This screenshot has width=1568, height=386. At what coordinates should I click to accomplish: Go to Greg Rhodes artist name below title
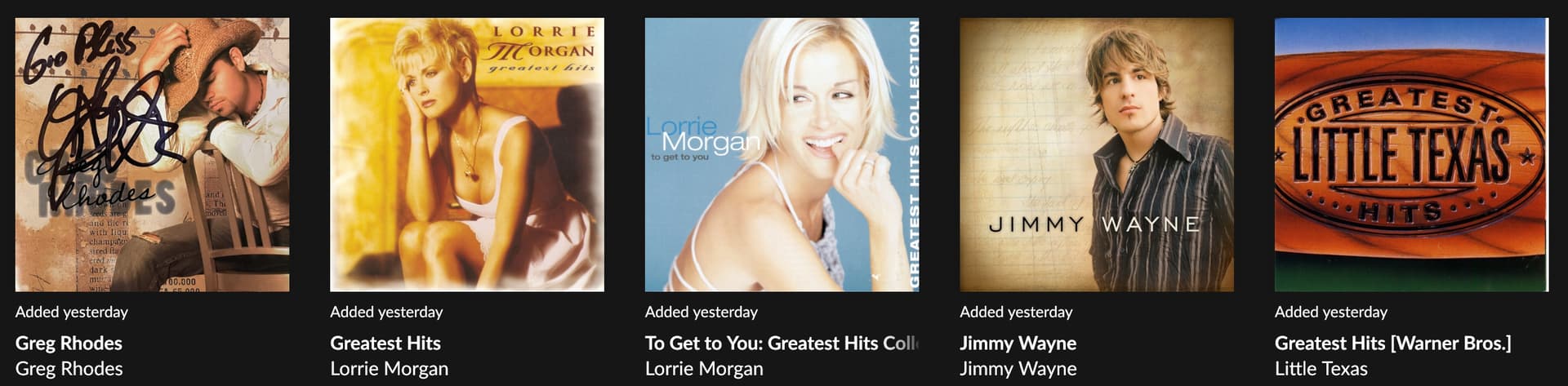69,369
